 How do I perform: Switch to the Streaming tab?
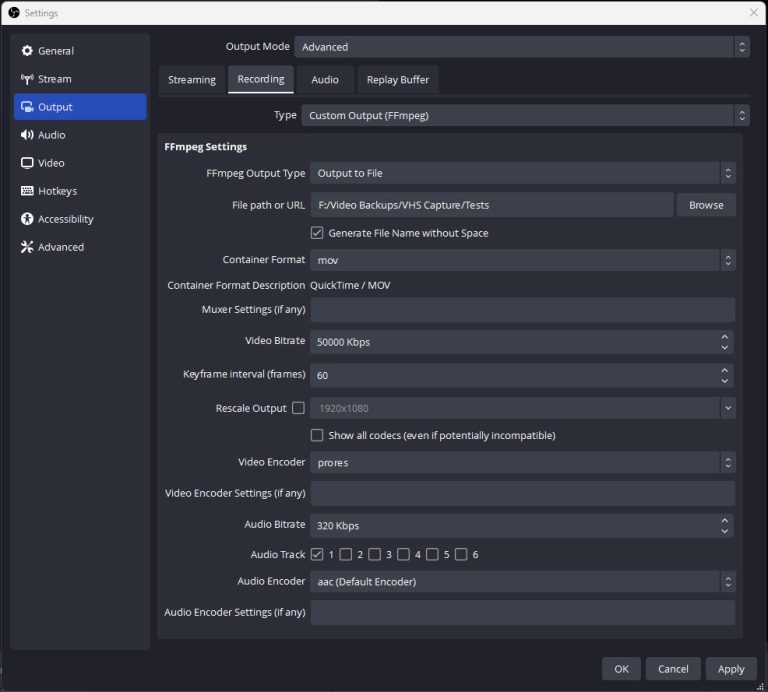click(x=191, y=80)
